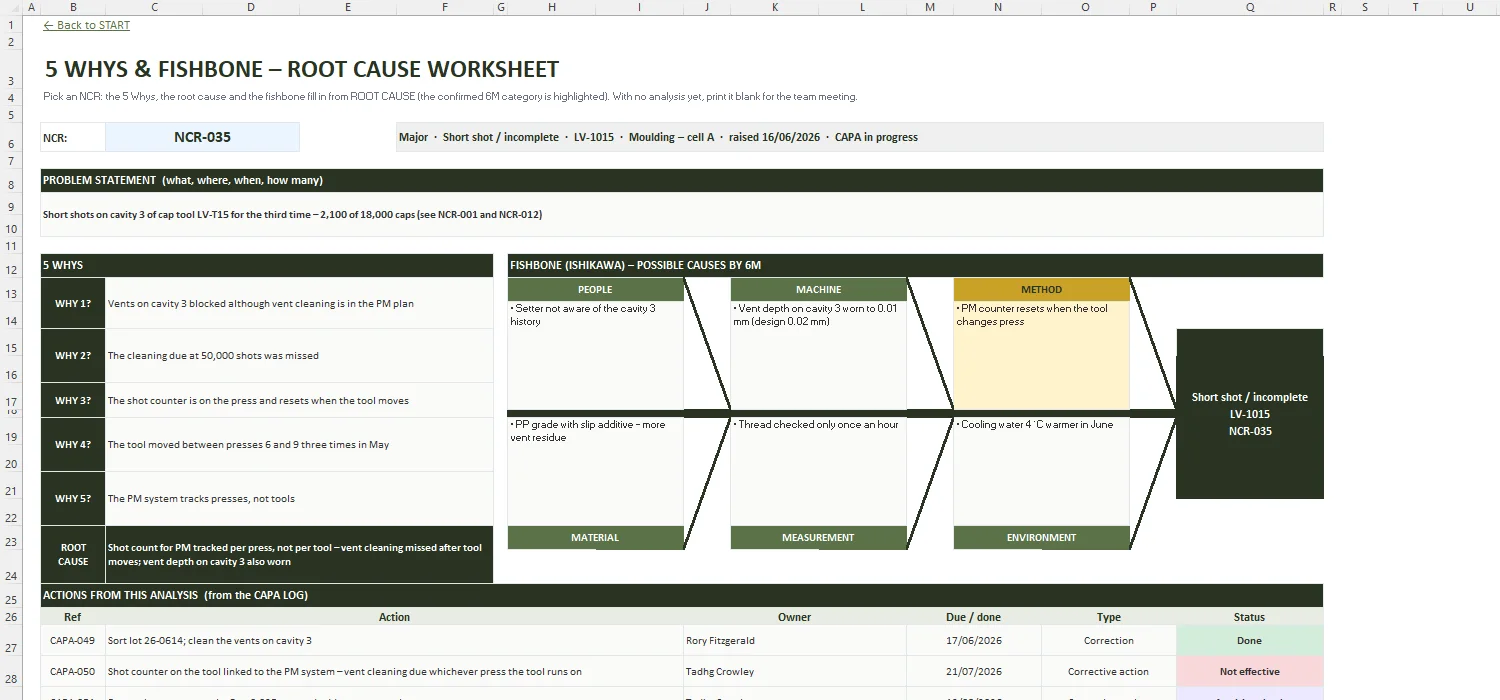Image resolution: width=1500 pixels, height=700 pixels.
Task: Click the action Shot counter on the tool linked to PM
Action: (x=394, y=672)
